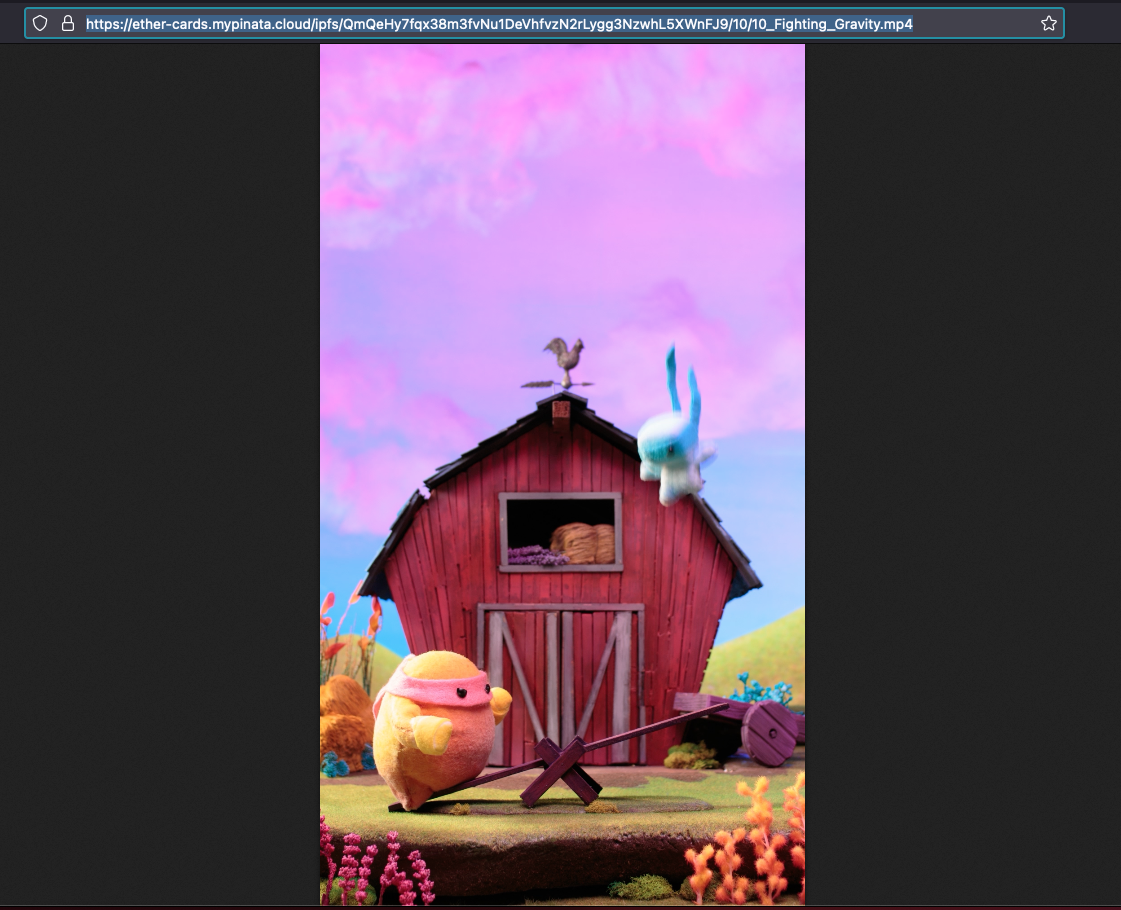Open site info via the padlock icon

tap(68, 23)
